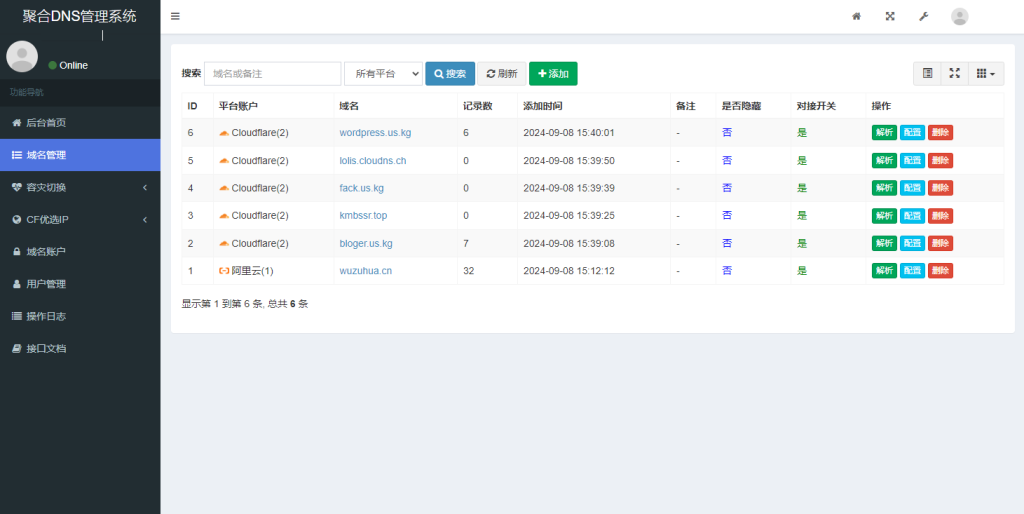Toggle 对接开关 for bloger.us.kg
This screenshot has height=514, width=1024.
[x=802, y=244]
